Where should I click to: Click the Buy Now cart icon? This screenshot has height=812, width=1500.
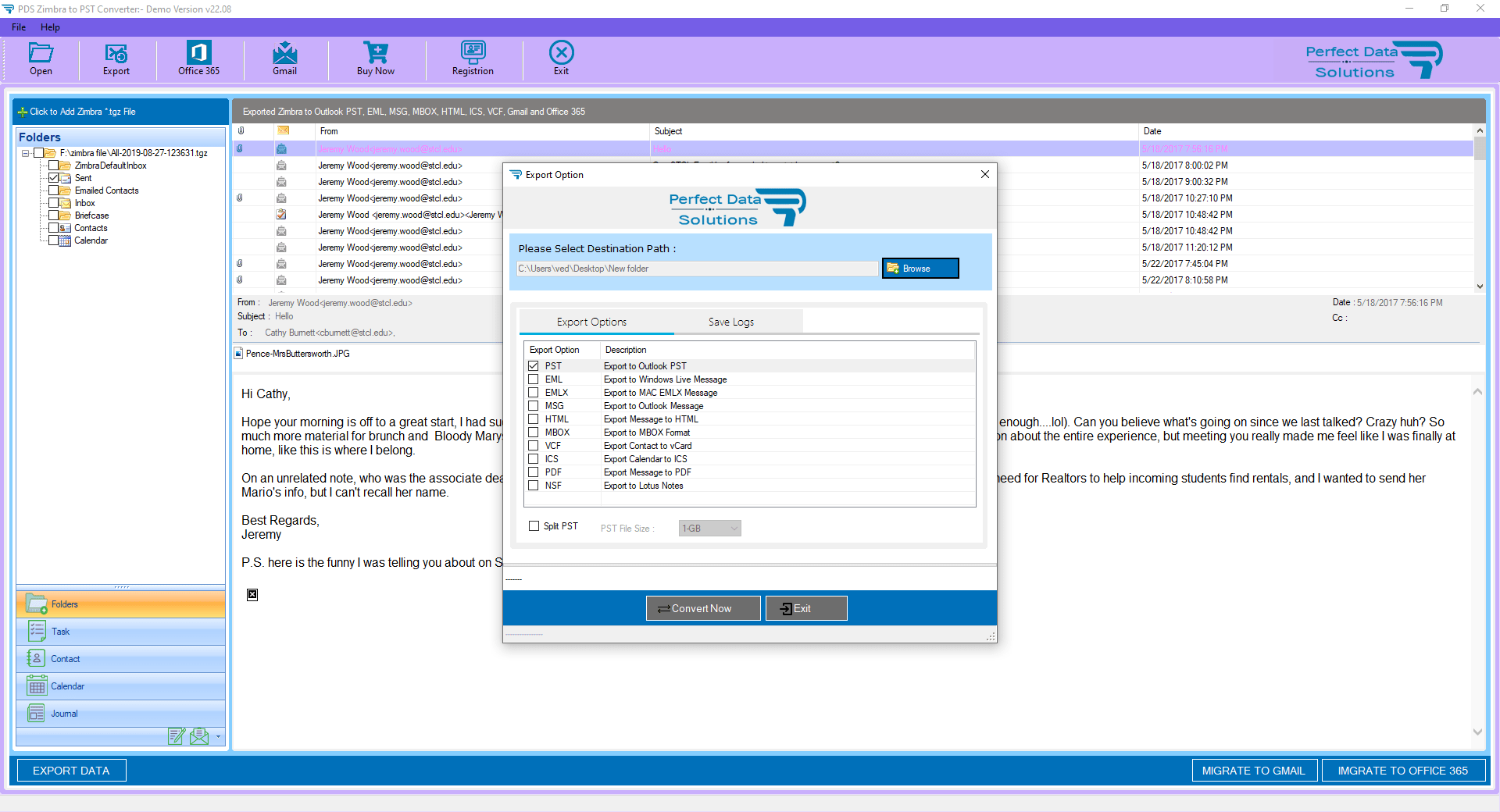[376, 52]
